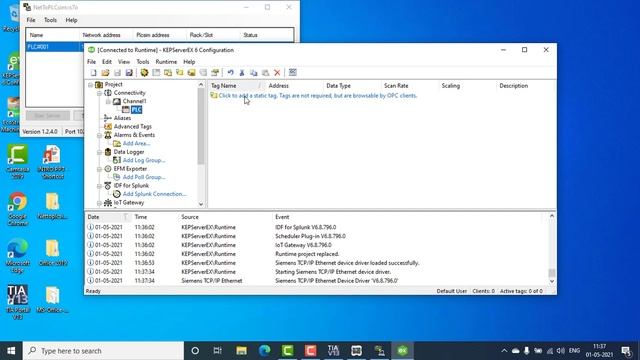Click the New Tag Group toolbar icon
The height and width of the screenshot is (360, 640).
(x=180, y=73)
